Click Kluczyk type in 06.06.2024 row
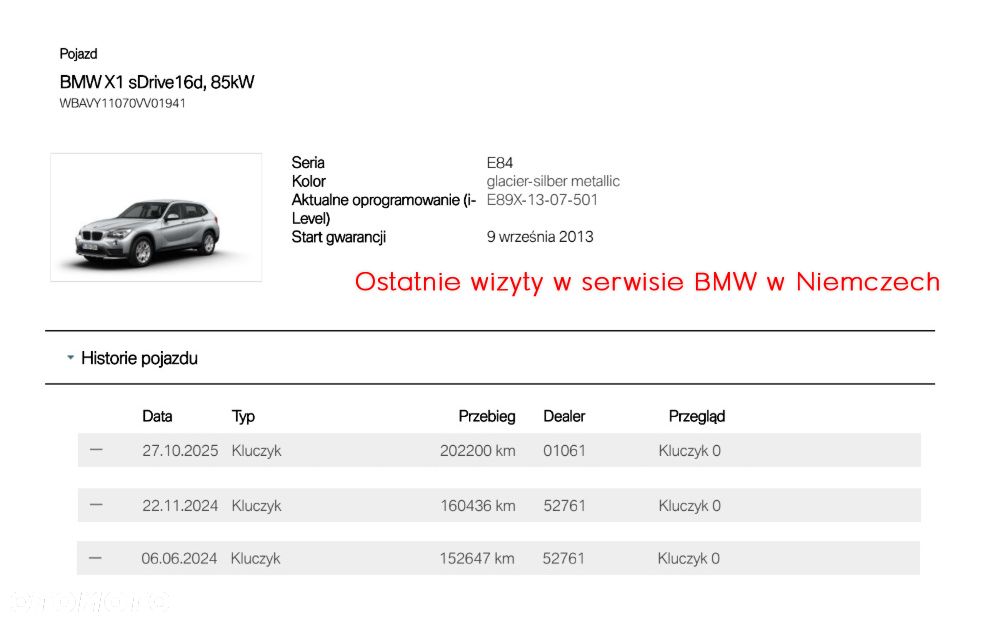 (255, 558)
